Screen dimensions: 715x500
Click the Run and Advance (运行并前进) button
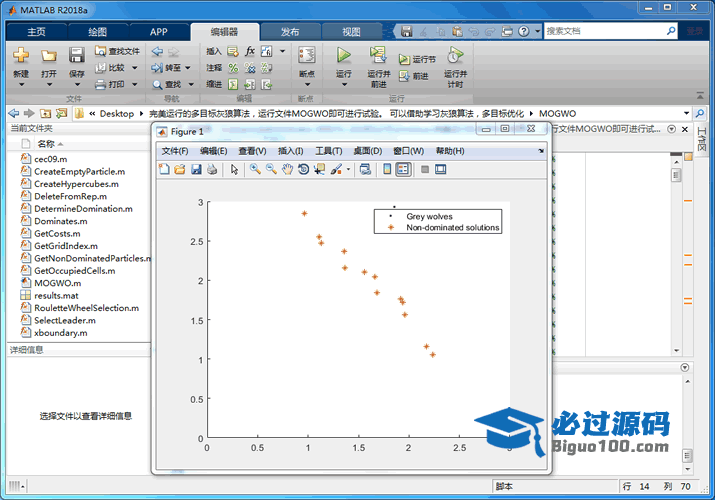378,64
